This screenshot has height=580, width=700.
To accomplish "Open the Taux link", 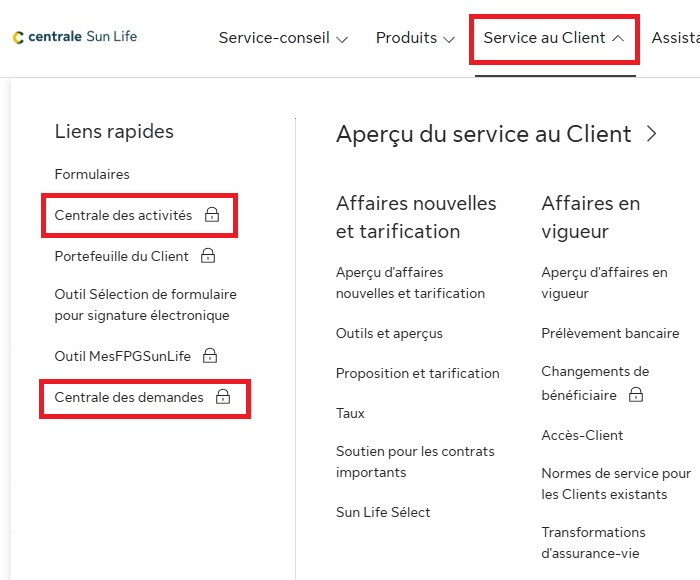I will coord(350,413).
